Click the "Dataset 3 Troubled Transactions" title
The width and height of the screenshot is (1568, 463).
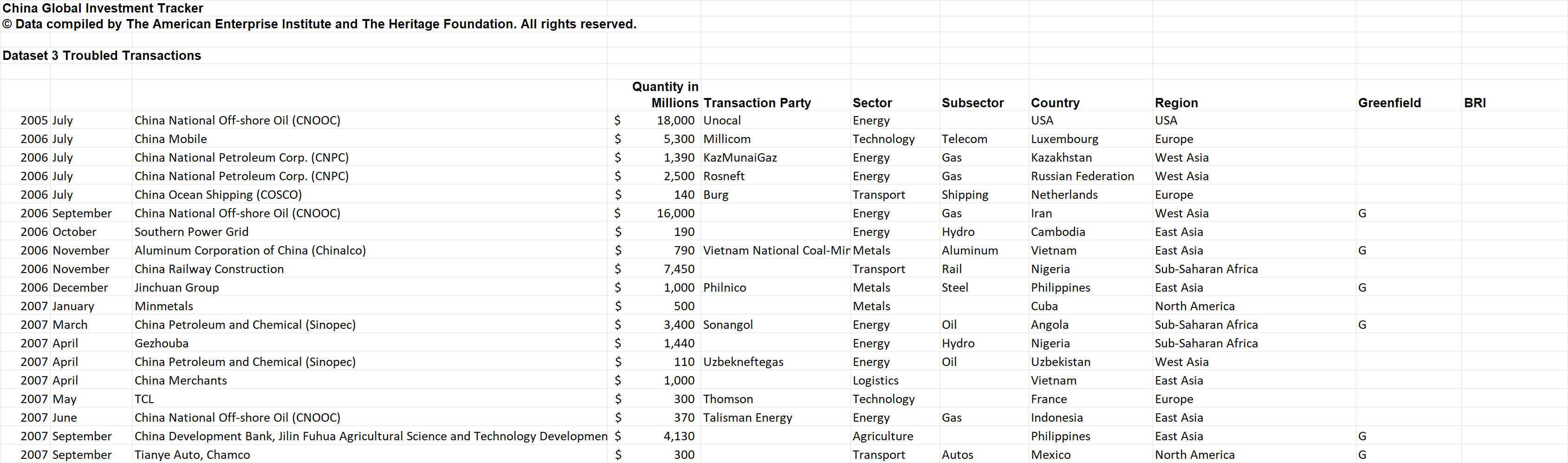click(x=102, y=55)
